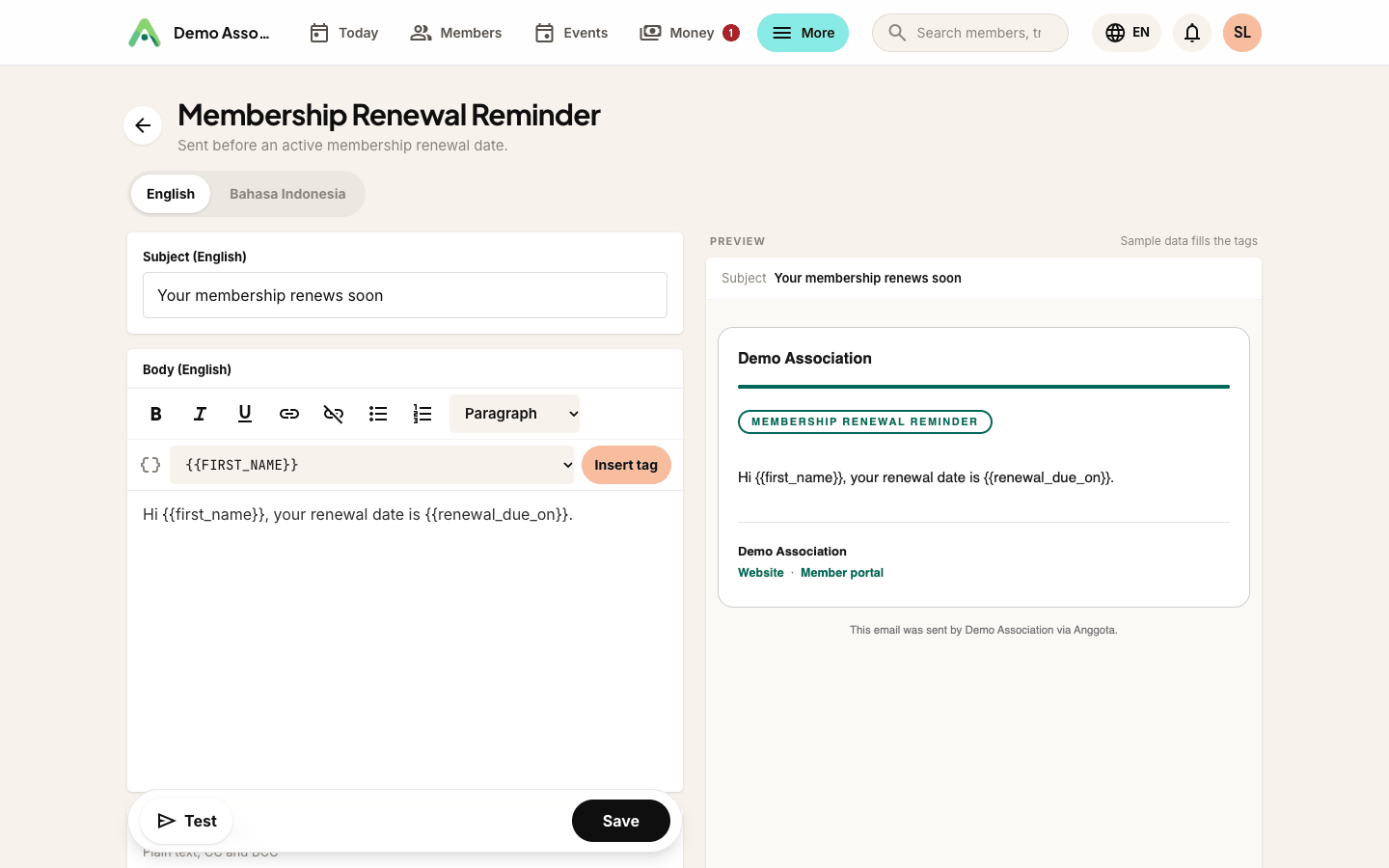
Task: Click the Anggota green logo
Action: (145, 33)
